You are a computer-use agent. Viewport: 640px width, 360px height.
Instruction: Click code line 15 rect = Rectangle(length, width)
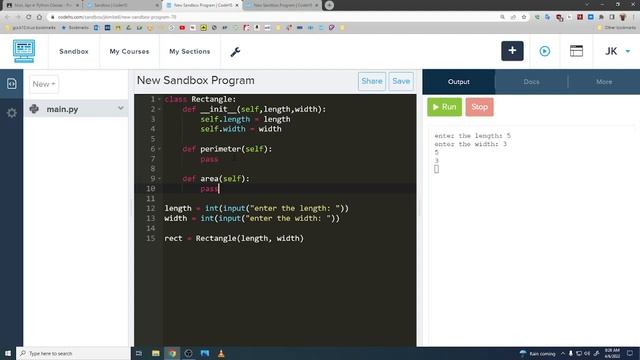(x=234, y=238)
